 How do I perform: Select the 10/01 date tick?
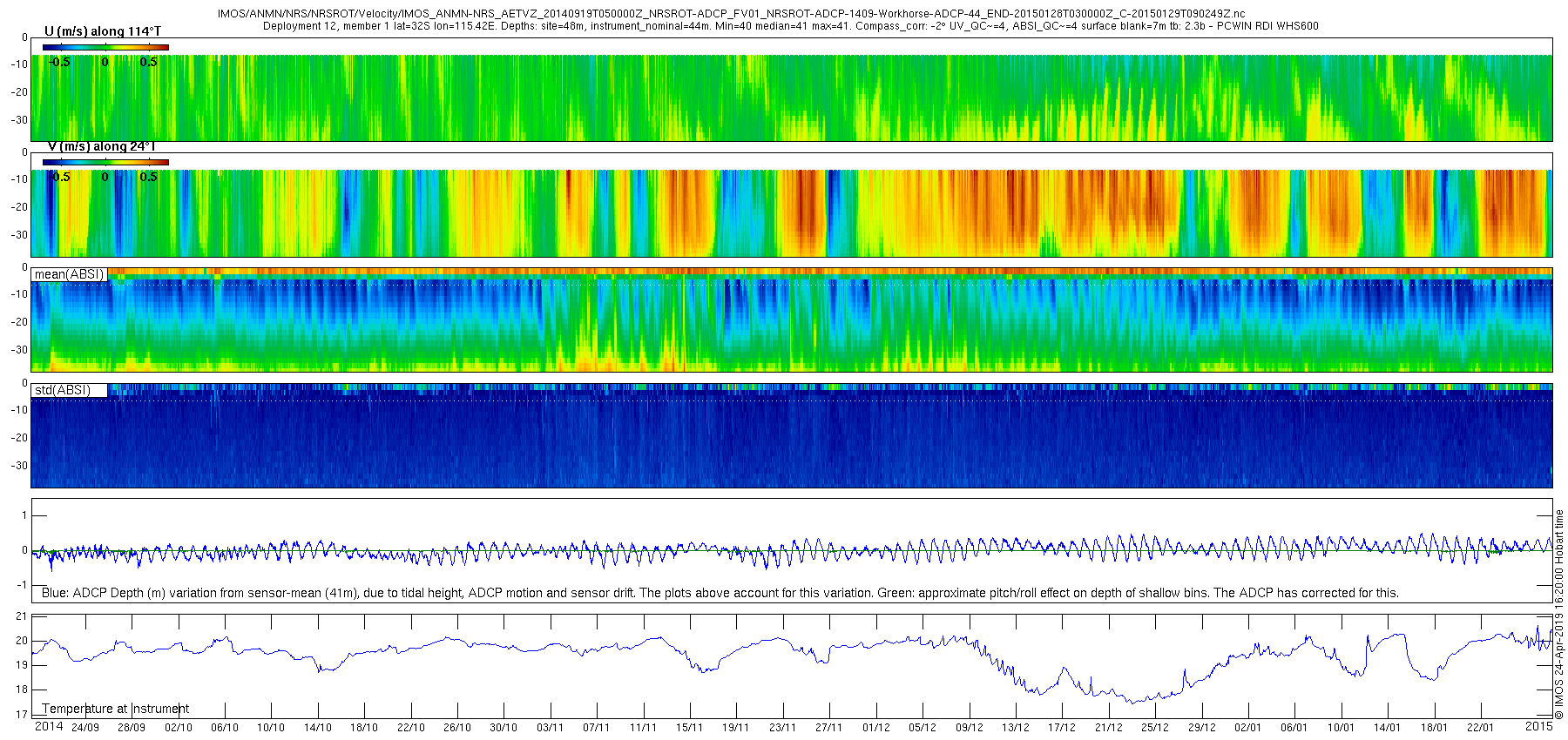tap(1341, 728)
